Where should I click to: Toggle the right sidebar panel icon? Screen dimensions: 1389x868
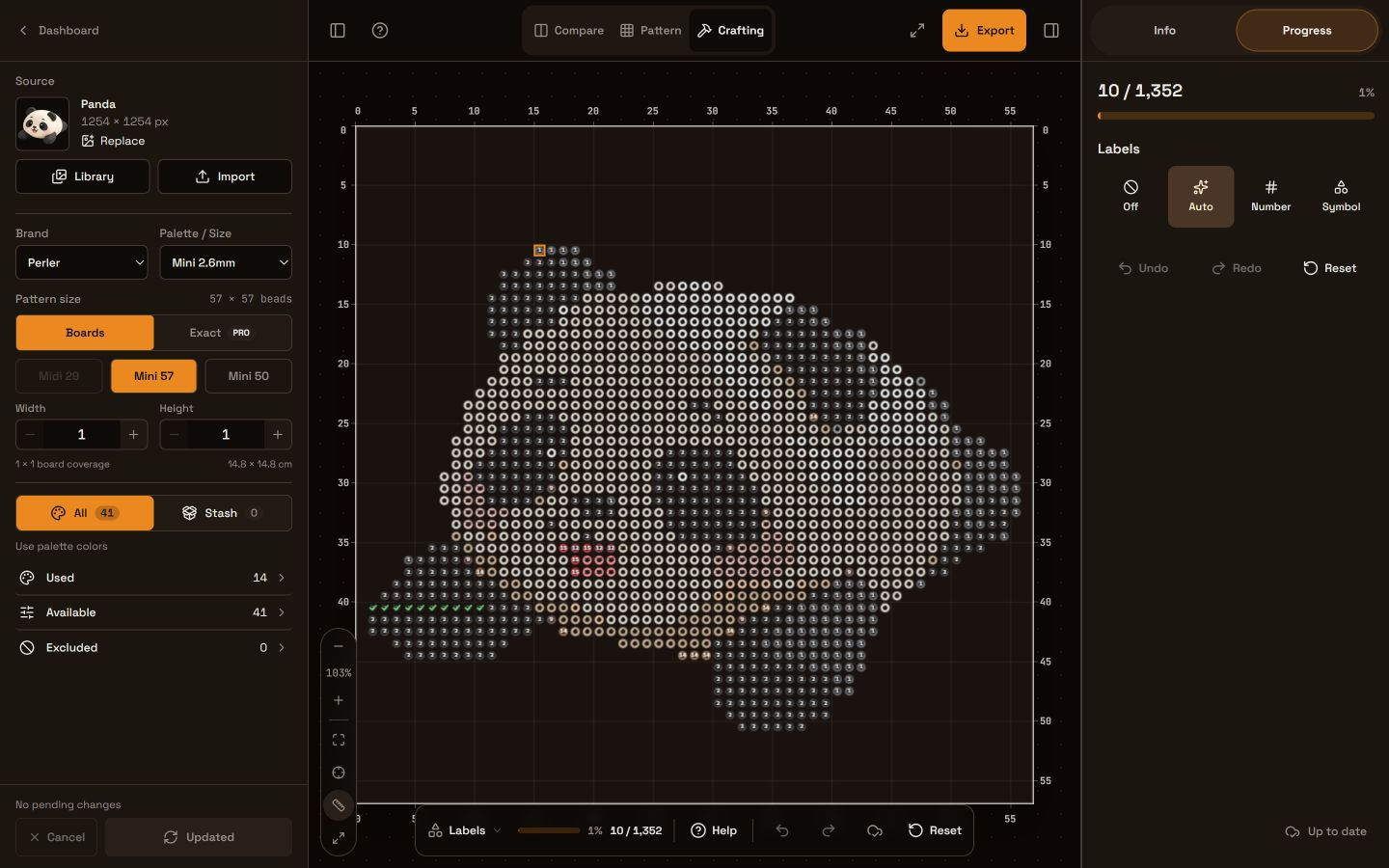[1051, 31]
